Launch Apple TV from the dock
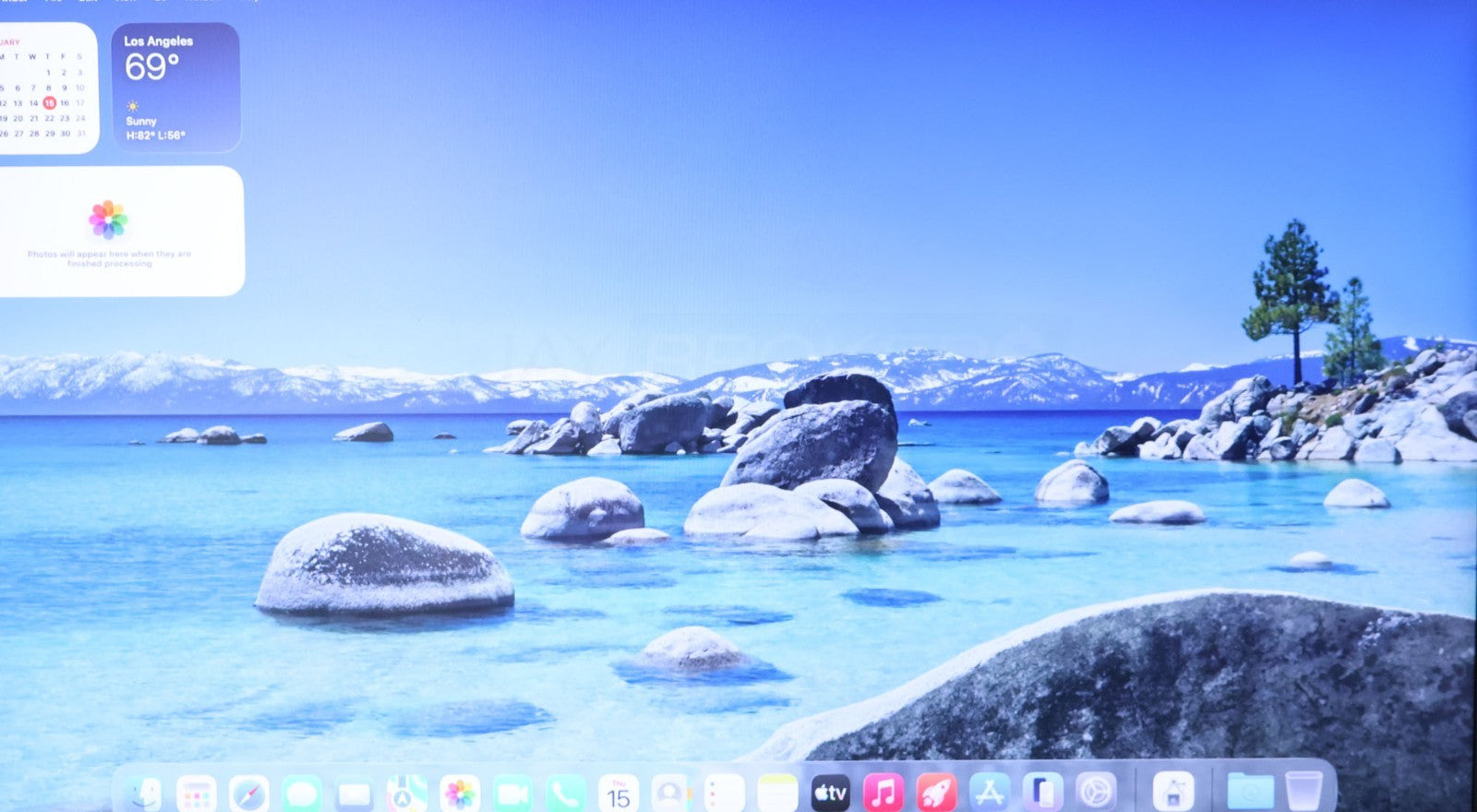The width and height of the screenshot is (1477, 812). [830, 794]
